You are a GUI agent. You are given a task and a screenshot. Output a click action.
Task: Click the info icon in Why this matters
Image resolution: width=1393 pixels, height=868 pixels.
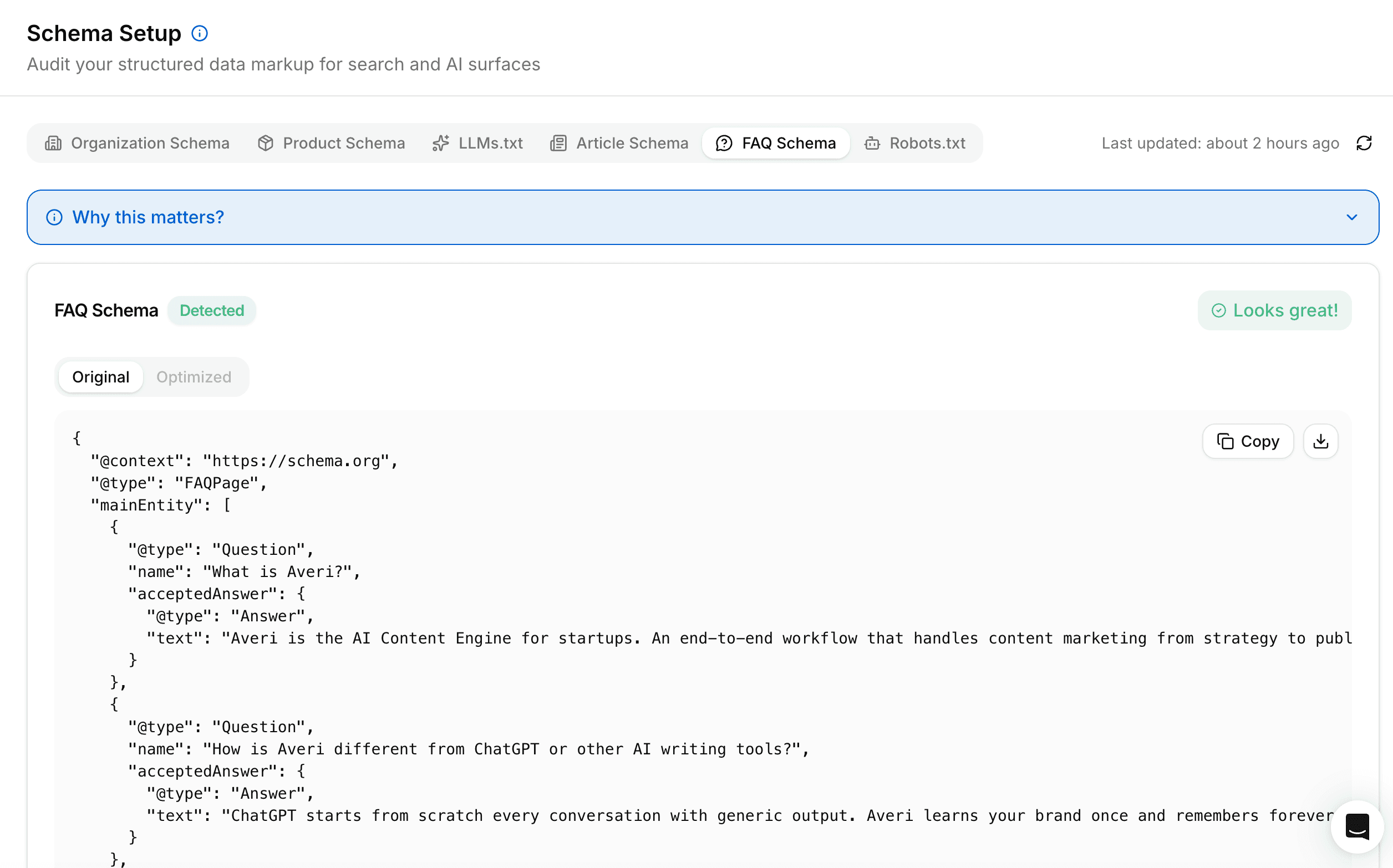pos(54,218)
